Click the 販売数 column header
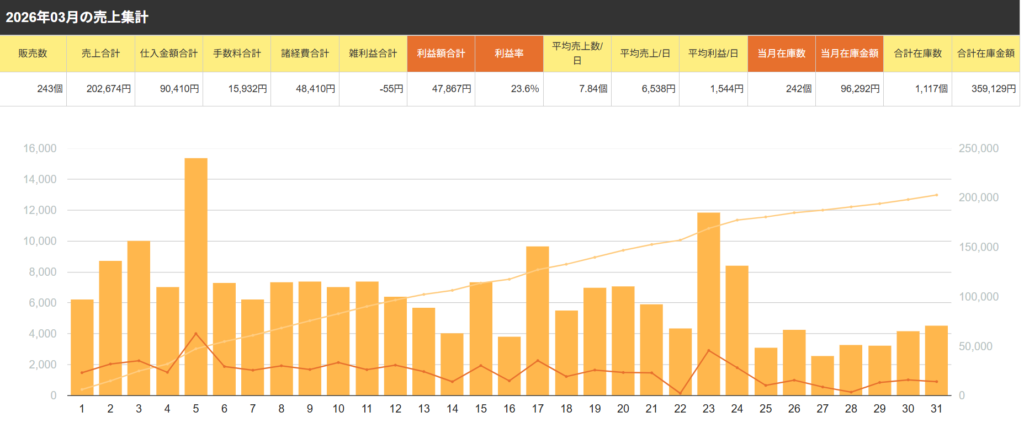The image size is (1024, 428). click(x=34, y=53)
